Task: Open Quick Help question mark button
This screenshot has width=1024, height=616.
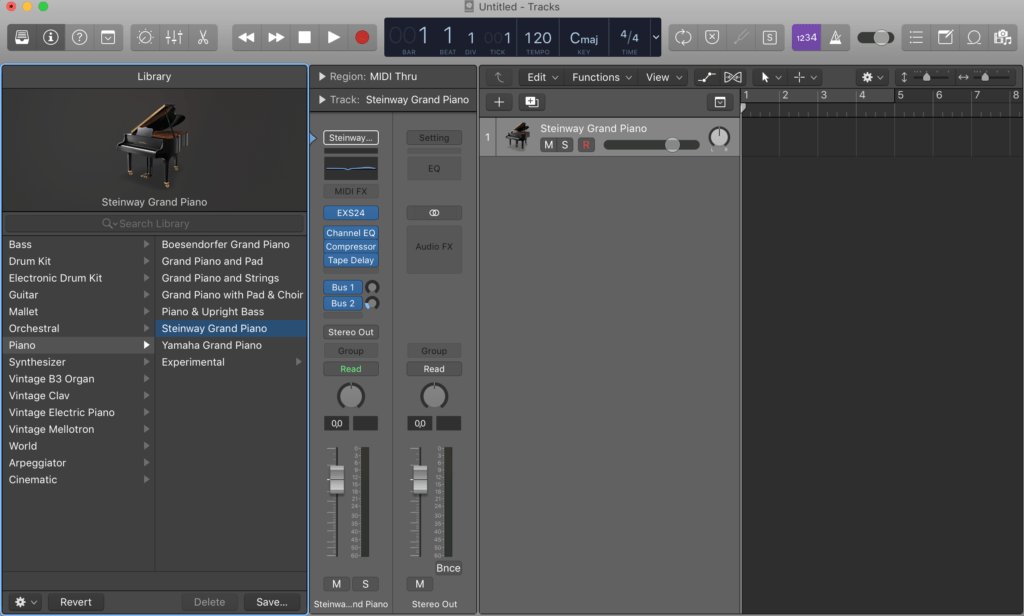Action: 79,37
